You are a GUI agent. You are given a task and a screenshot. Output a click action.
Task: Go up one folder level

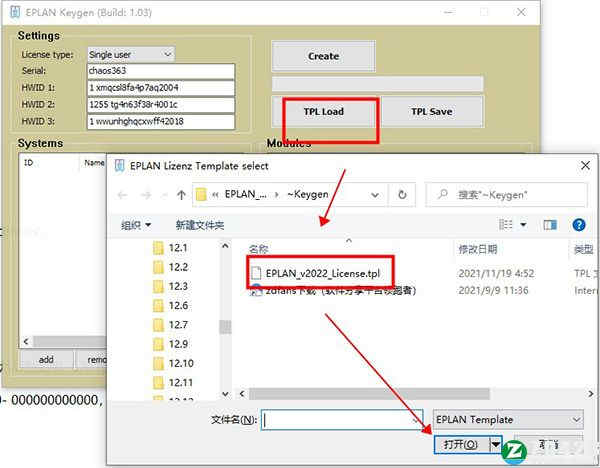[181, 195]
